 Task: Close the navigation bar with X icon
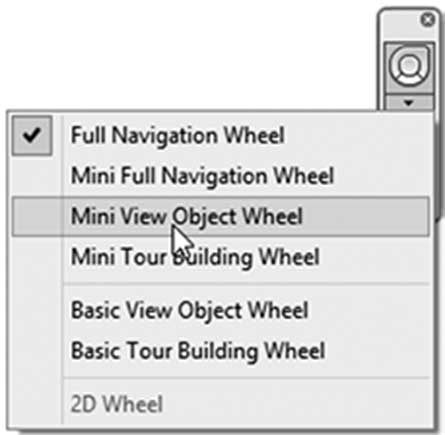[428, 20]
